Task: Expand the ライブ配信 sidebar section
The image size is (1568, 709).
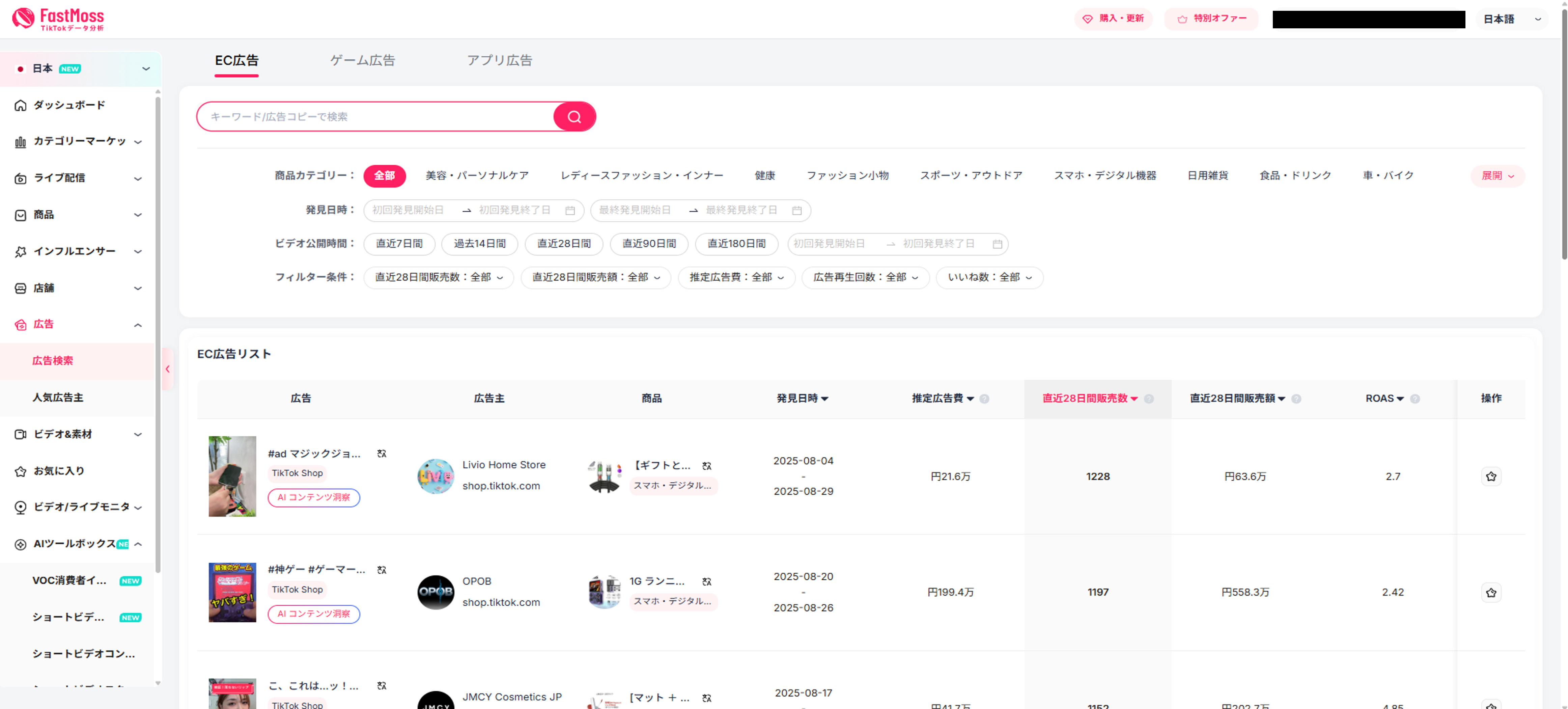Action: (x=78, y=179)
